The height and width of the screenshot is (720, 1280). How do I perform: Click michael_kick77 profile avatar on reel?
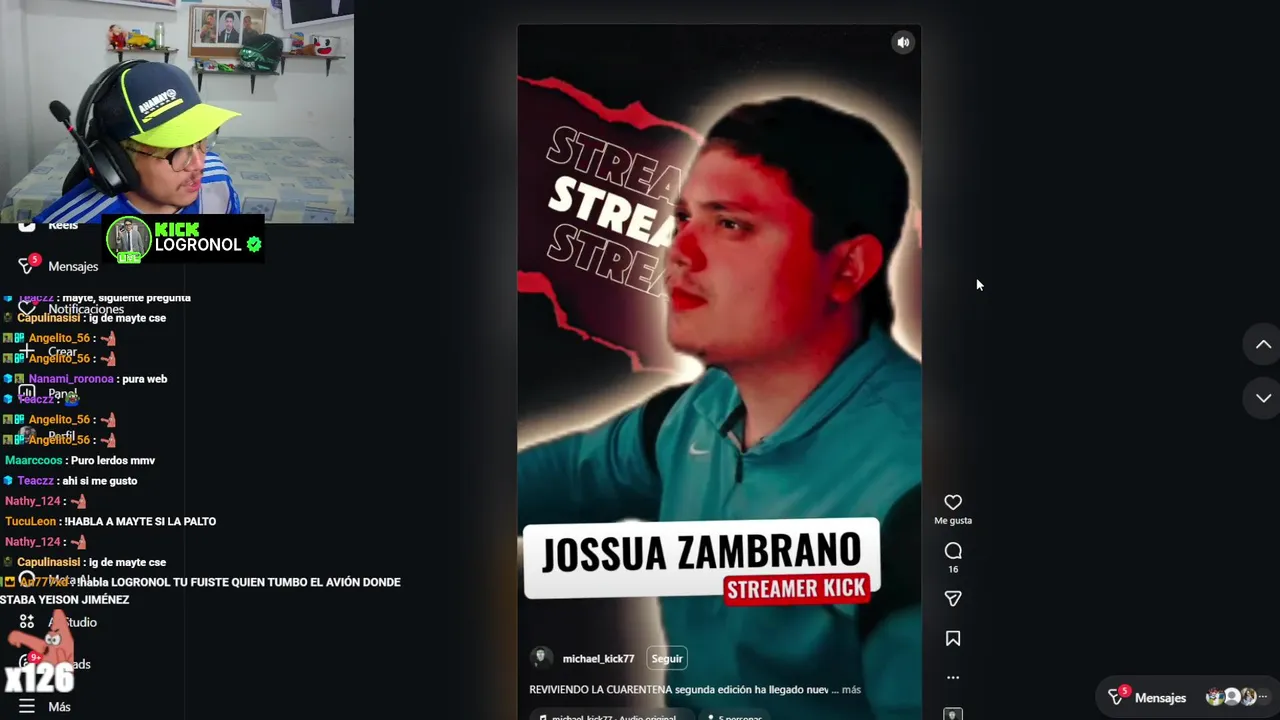(x=541, y=658)
